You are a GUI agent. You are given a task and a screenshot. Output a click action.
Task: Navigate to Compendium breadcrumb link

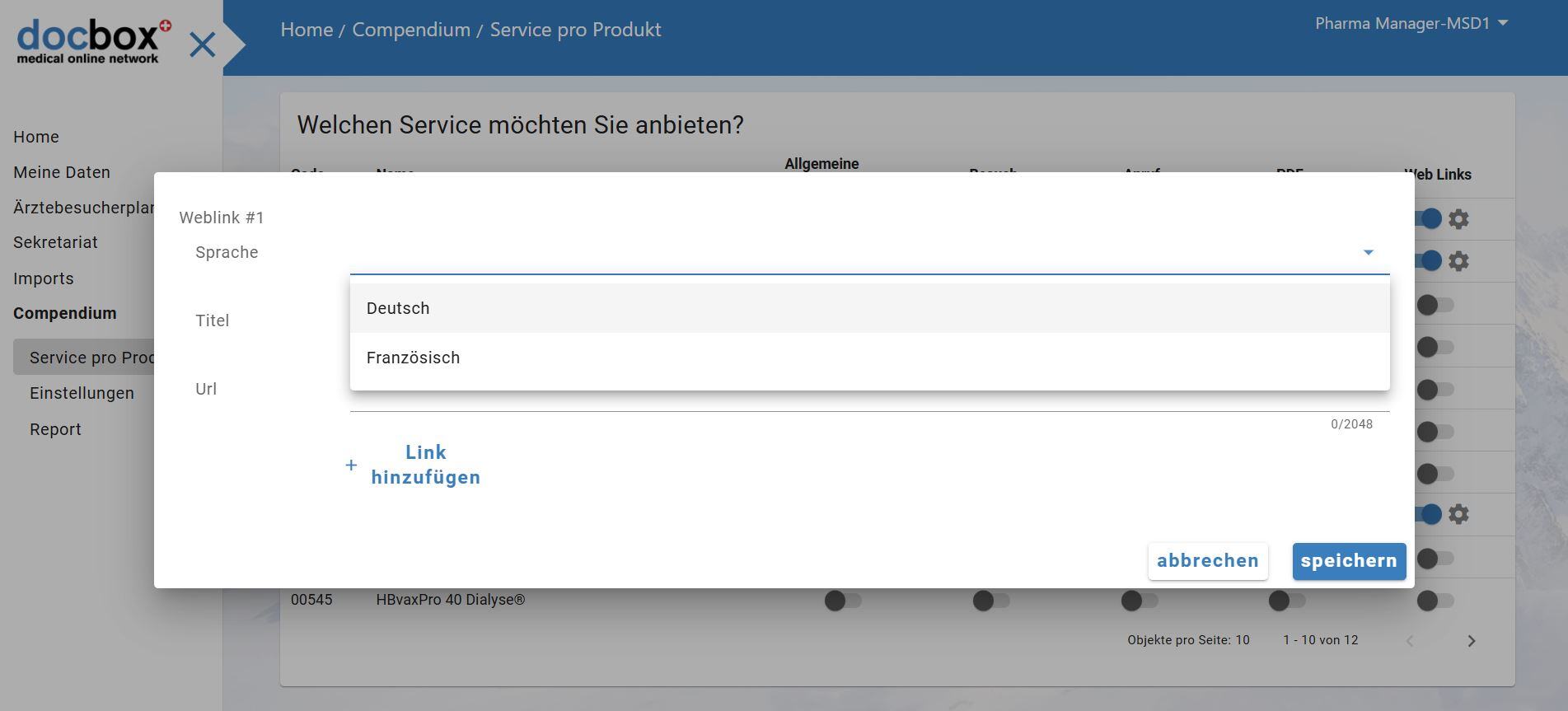coord(411,30)
